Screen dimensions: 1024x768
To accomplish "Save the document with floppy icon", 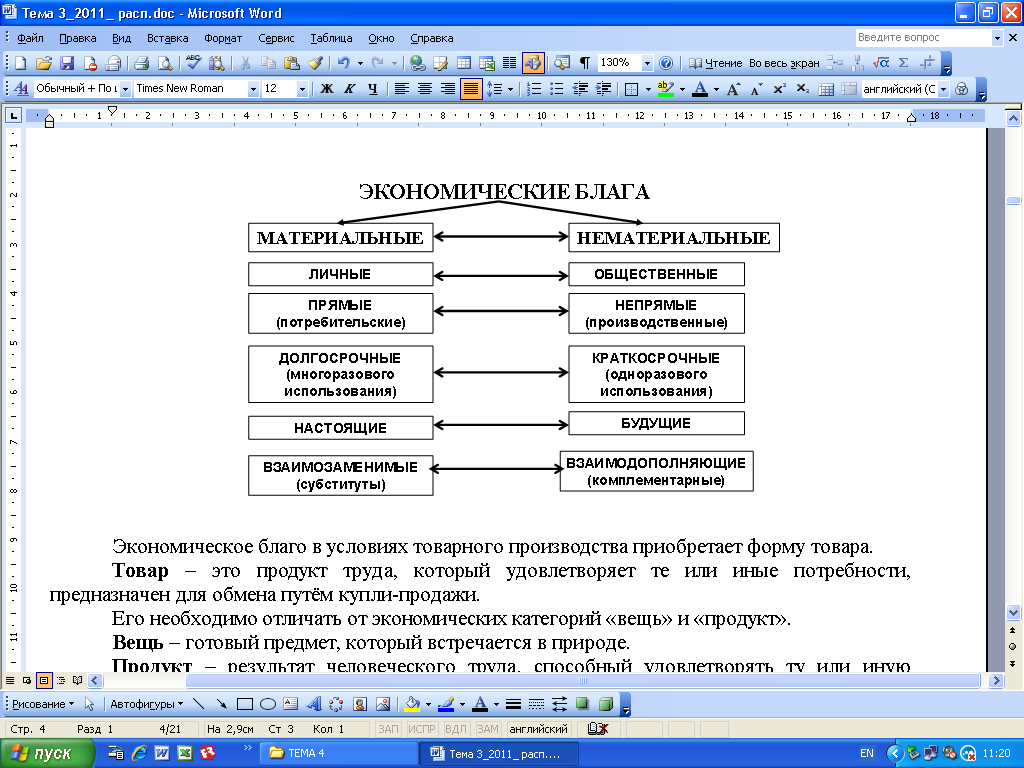I will 67,63.
